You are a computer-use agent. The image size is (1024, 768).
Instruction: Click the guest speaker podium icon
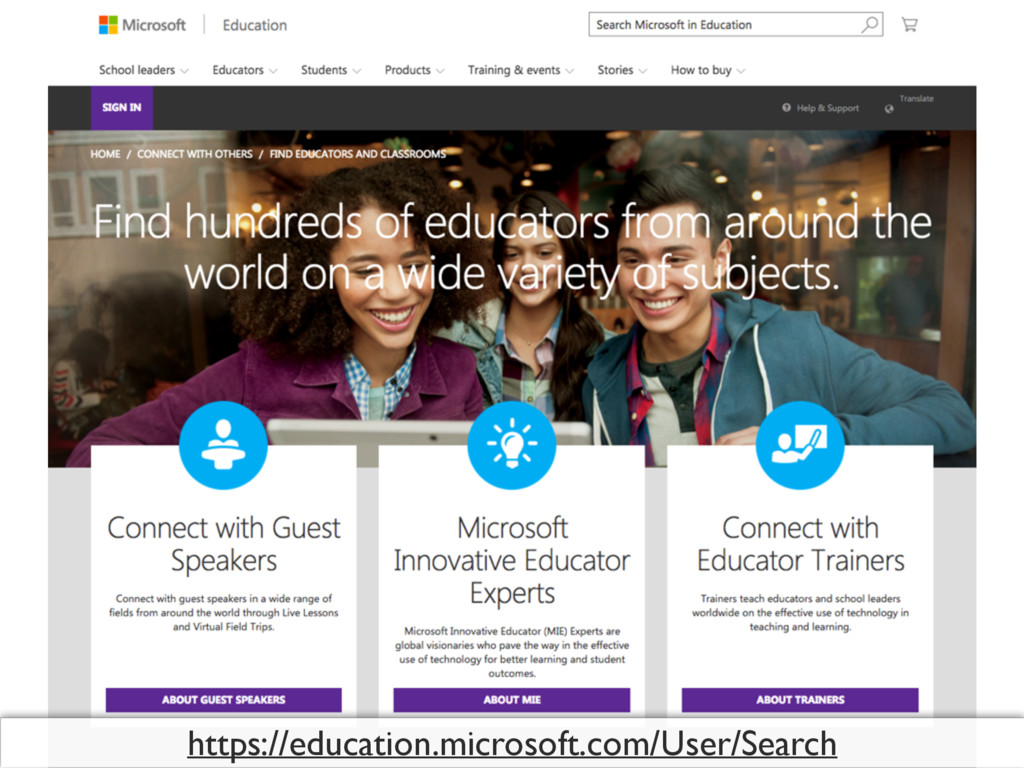coord(223,445)
